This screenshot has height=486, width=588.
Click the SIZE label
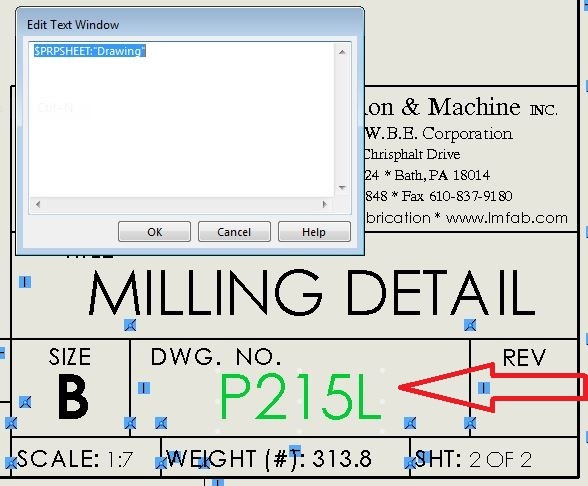70,357
